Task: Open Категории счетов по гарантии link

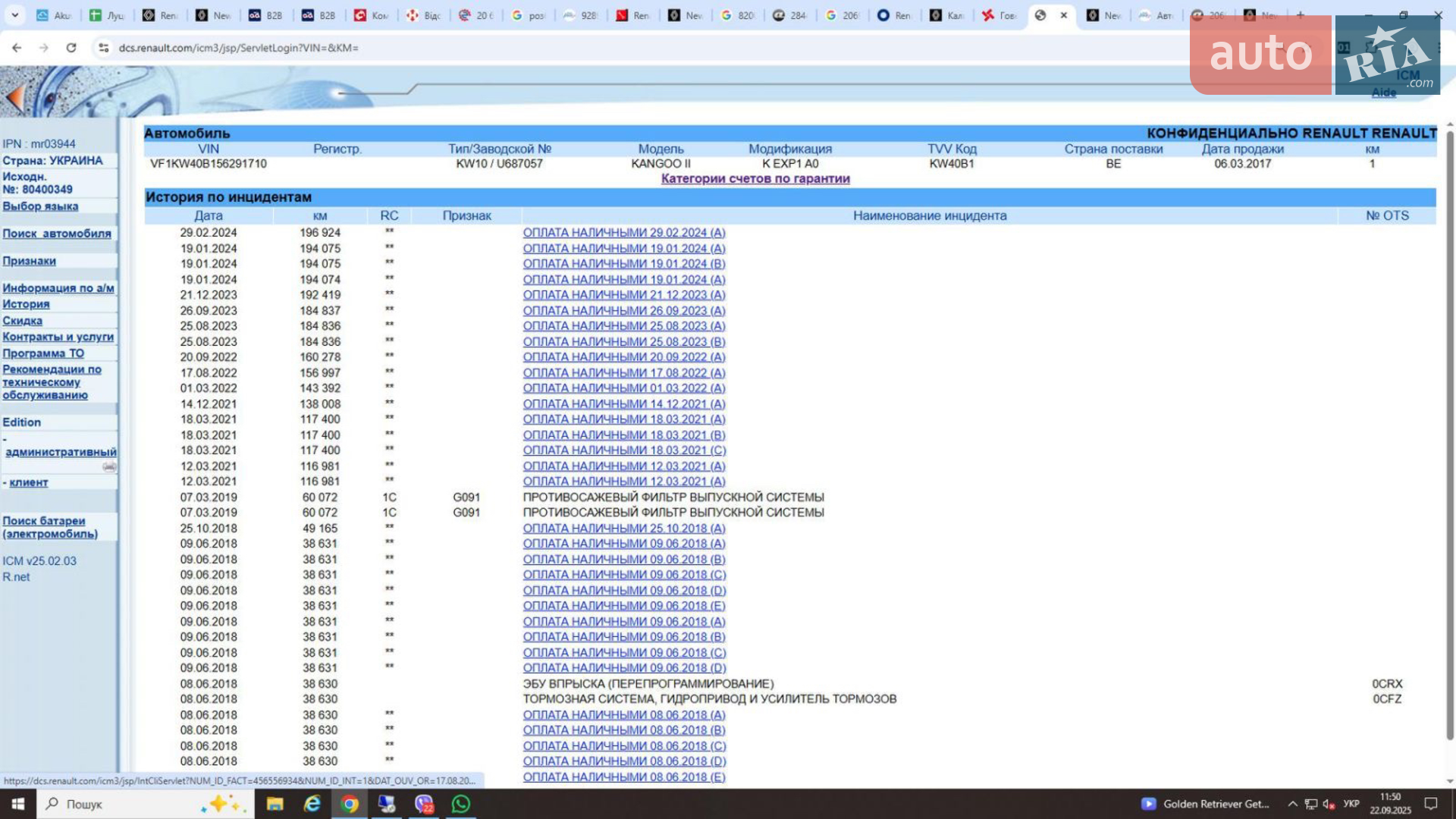Action: (x=755, y=179)
